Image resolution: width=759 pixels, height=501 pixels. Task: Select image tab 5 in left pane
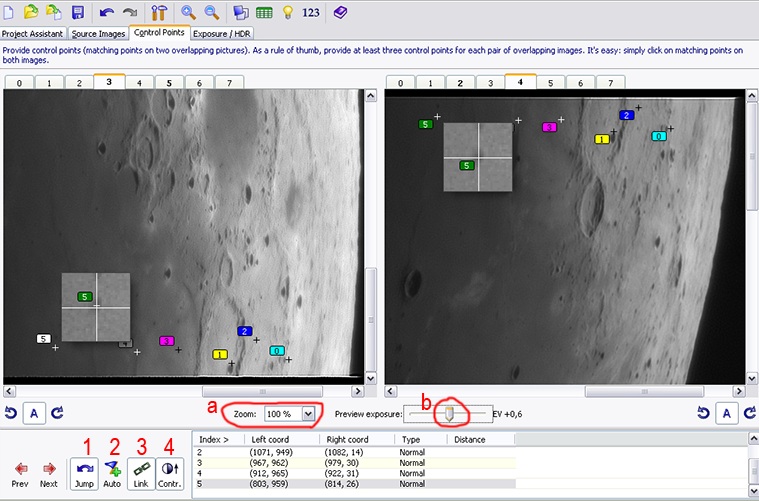click(168, 82)
